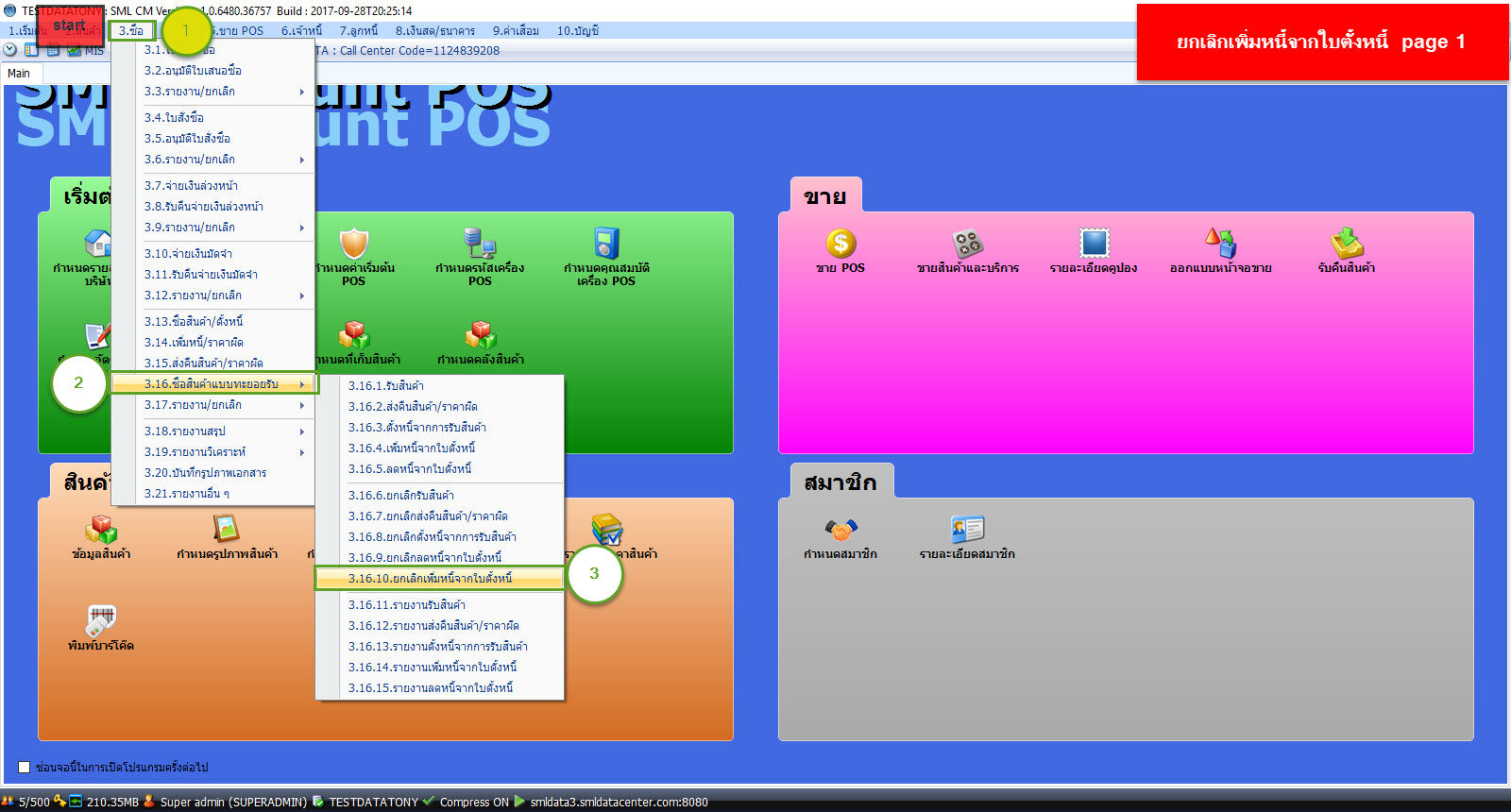Viewport: 1511px width, 812px height.
Task: Select 3.16.11.รายงานรับสินค้า
Action: [440, 605]
